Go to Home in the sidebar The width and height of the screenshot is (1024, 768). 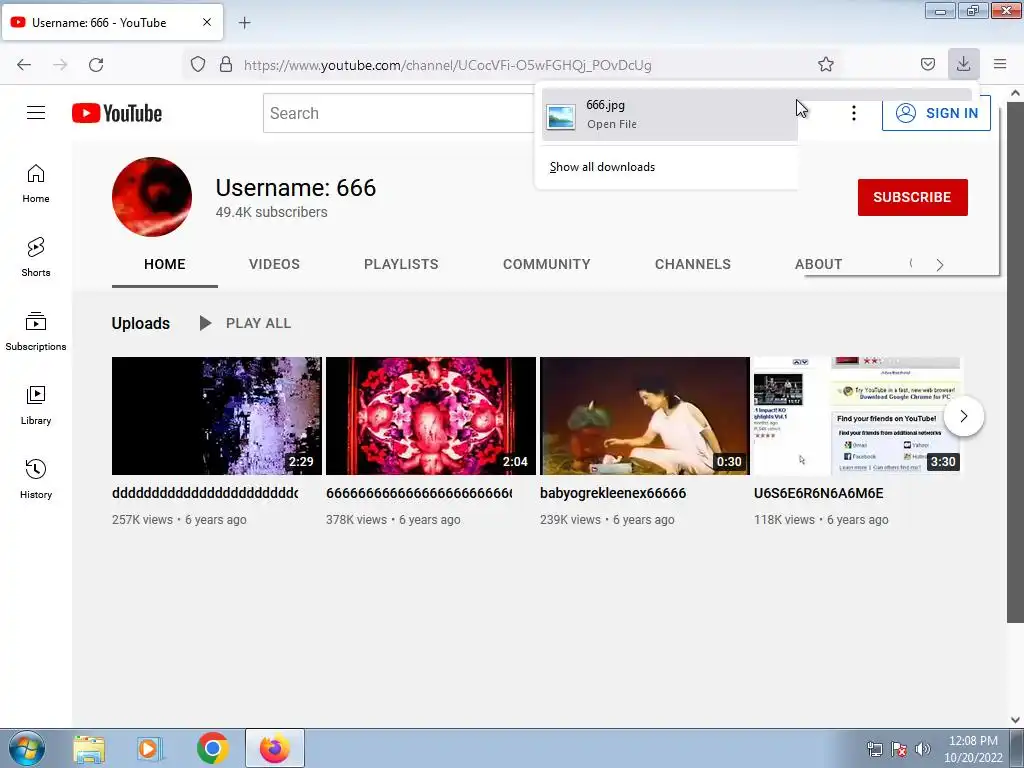(36, 184)
